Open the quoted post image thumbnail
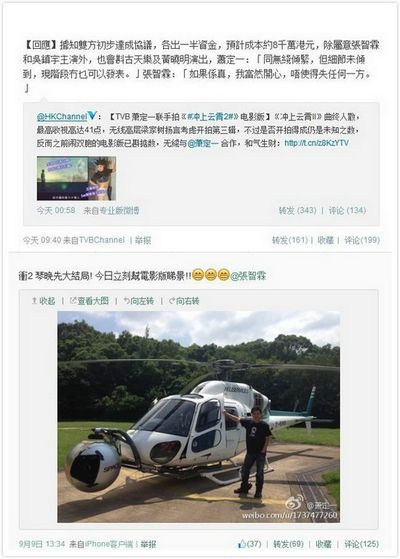The height and width of the screenshot is (559, 400). (76, 178)
